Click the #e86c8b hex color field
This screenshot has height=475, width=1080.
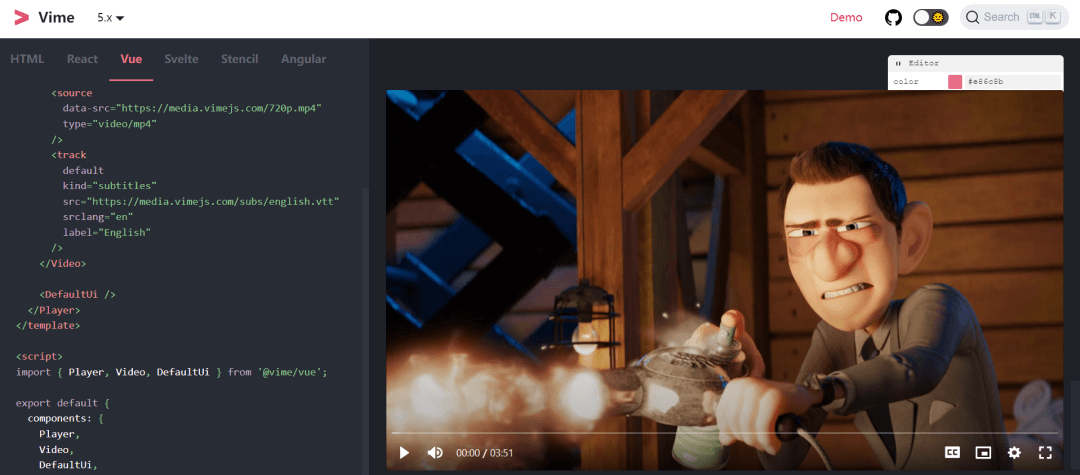click(1014, 82)
